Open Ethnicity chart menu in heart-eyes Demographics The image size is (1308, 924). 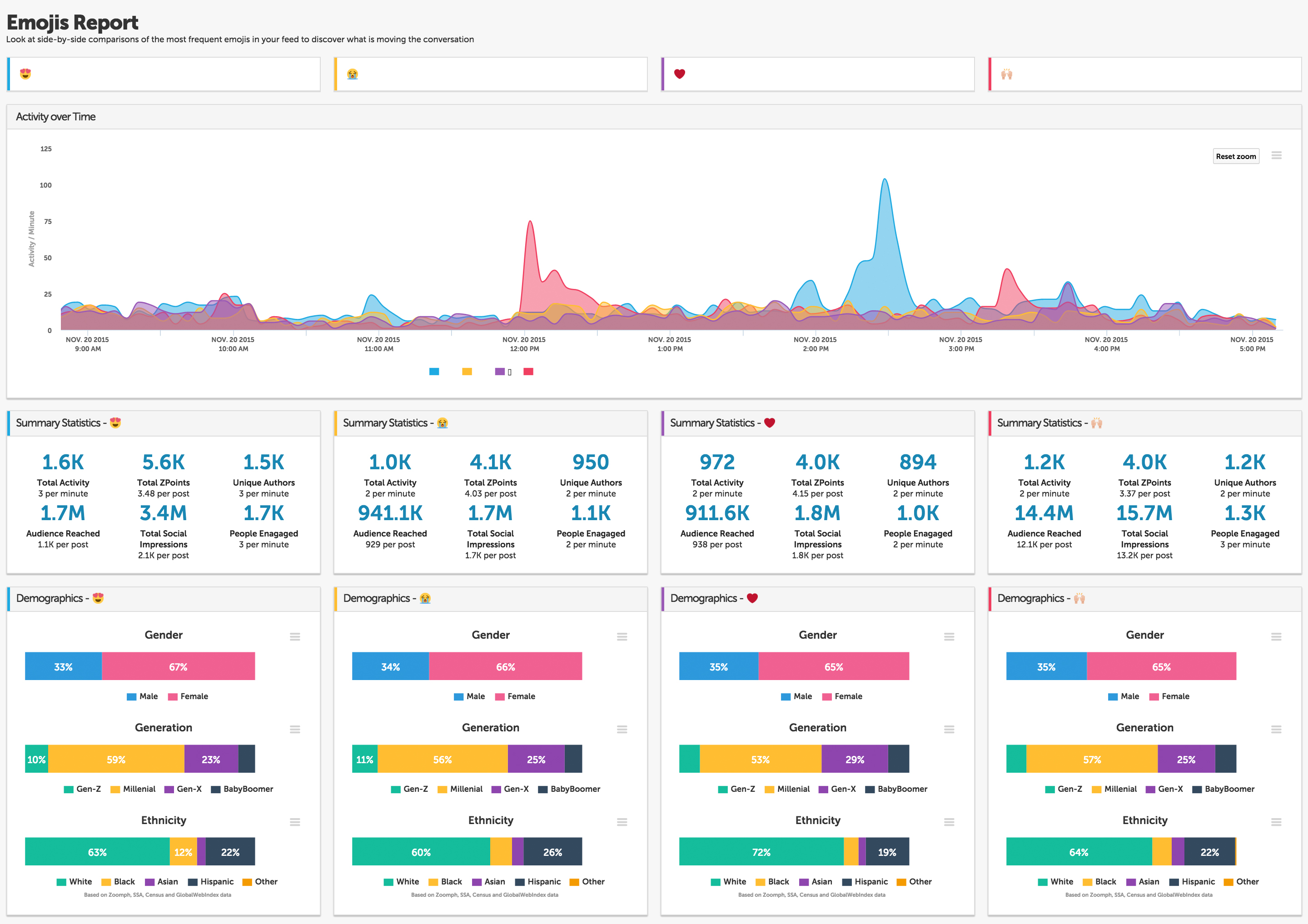(294, 822)
